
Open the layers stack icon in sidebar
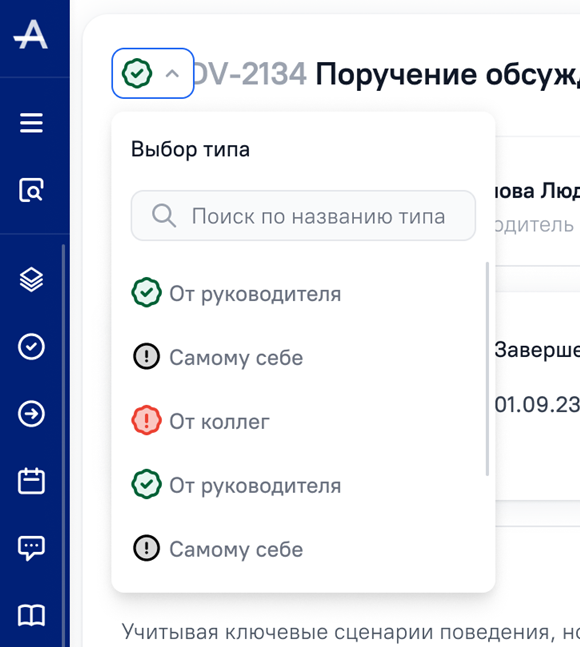(31, 279)
